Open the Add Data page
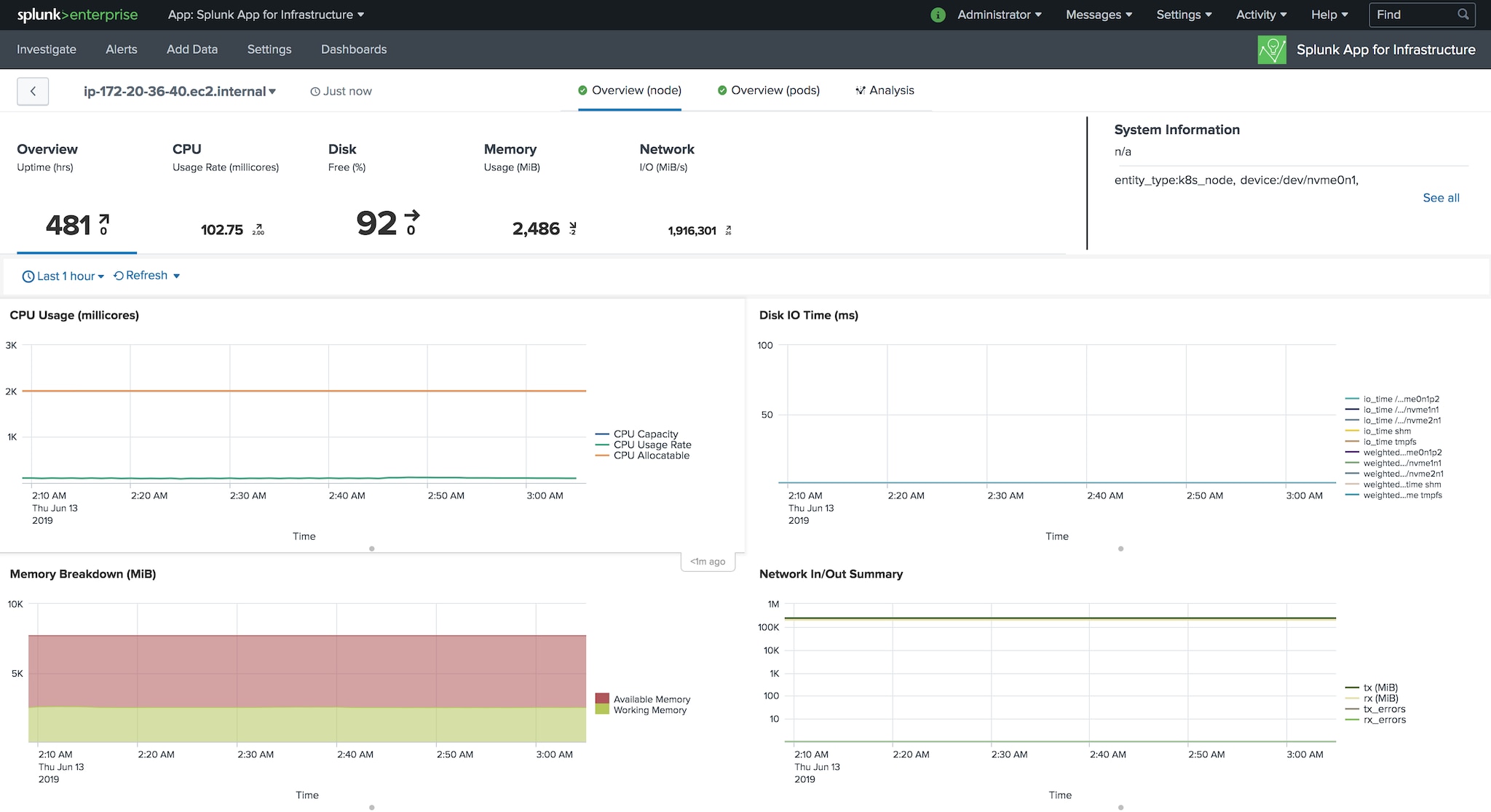This screenshot has width=1491, height=812. point(192,49)
